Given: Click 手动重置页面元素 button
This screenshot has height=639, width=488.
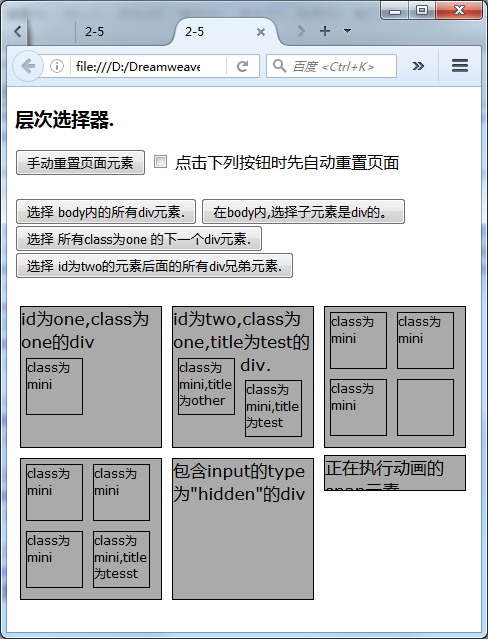Looking at the screenshot, I should (80, 163).
